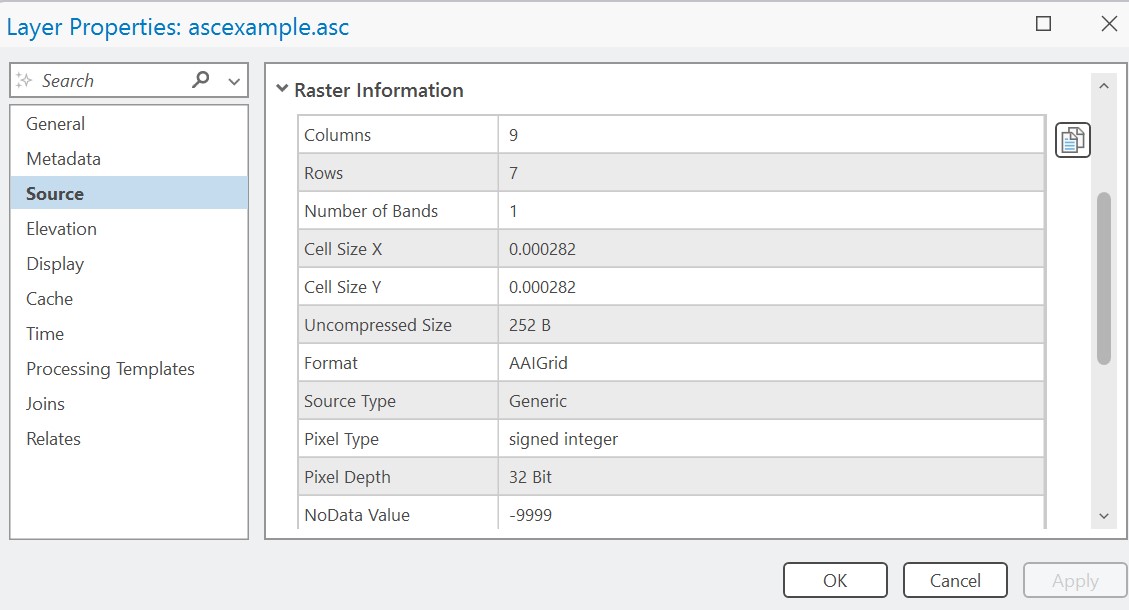Go to the Elevation tab
The height and width of the screenshot is (610, 1129).
click(61, 229)
